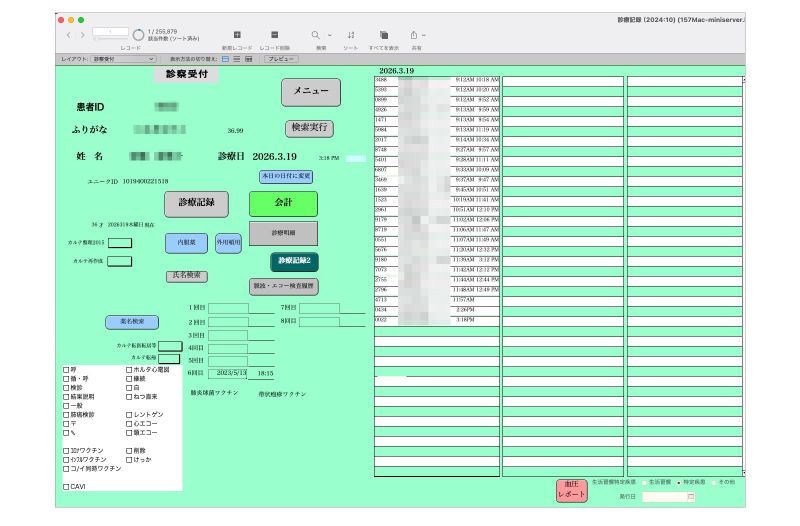This screenshot has width=800, height=526.
Task: Click the 新規レコード (new record) icon
Action: [x=237, y=34]
